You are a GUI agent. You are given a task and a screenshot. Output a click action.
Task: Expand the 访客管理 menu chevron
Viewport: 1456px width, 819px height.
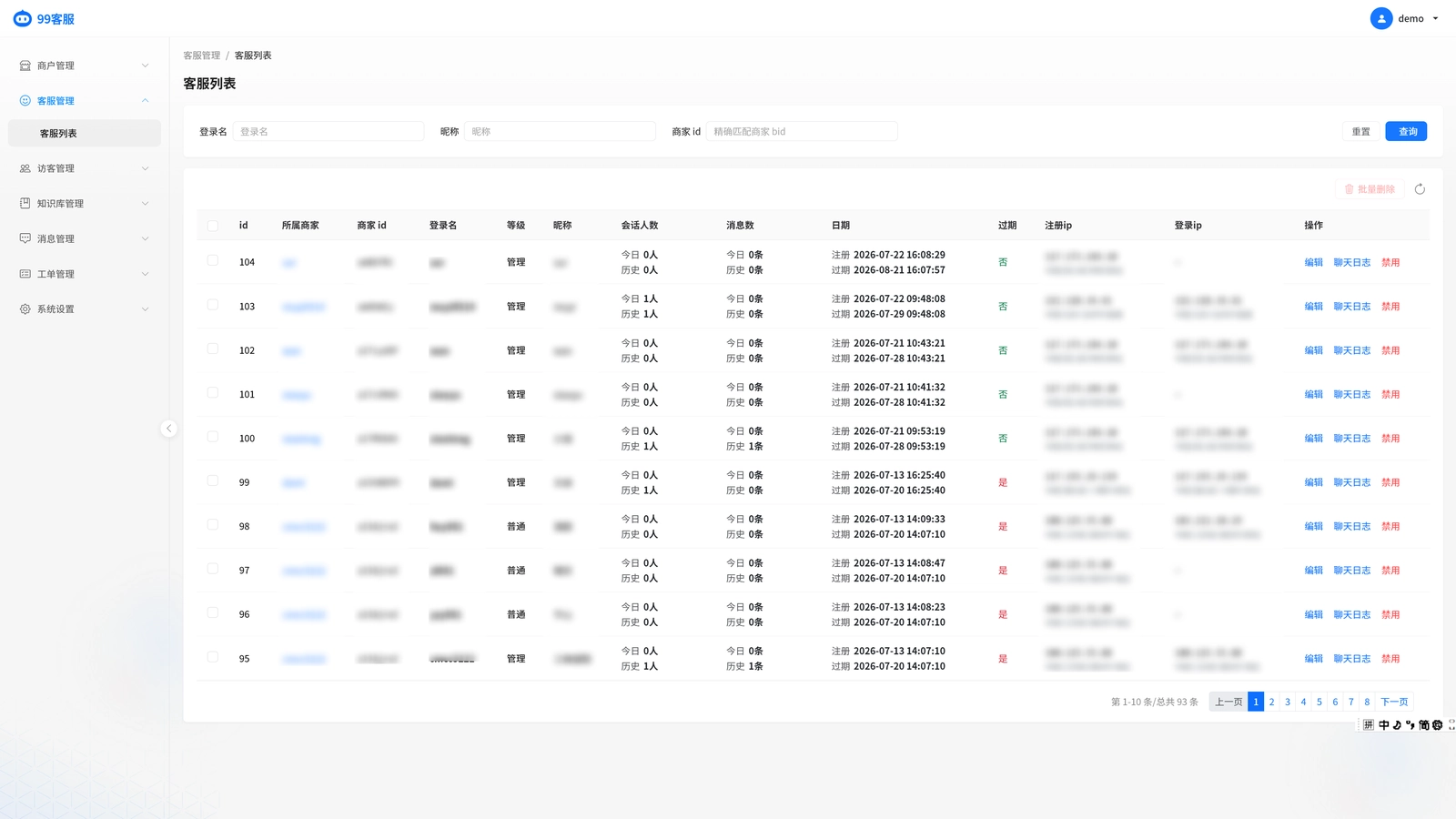145,168
